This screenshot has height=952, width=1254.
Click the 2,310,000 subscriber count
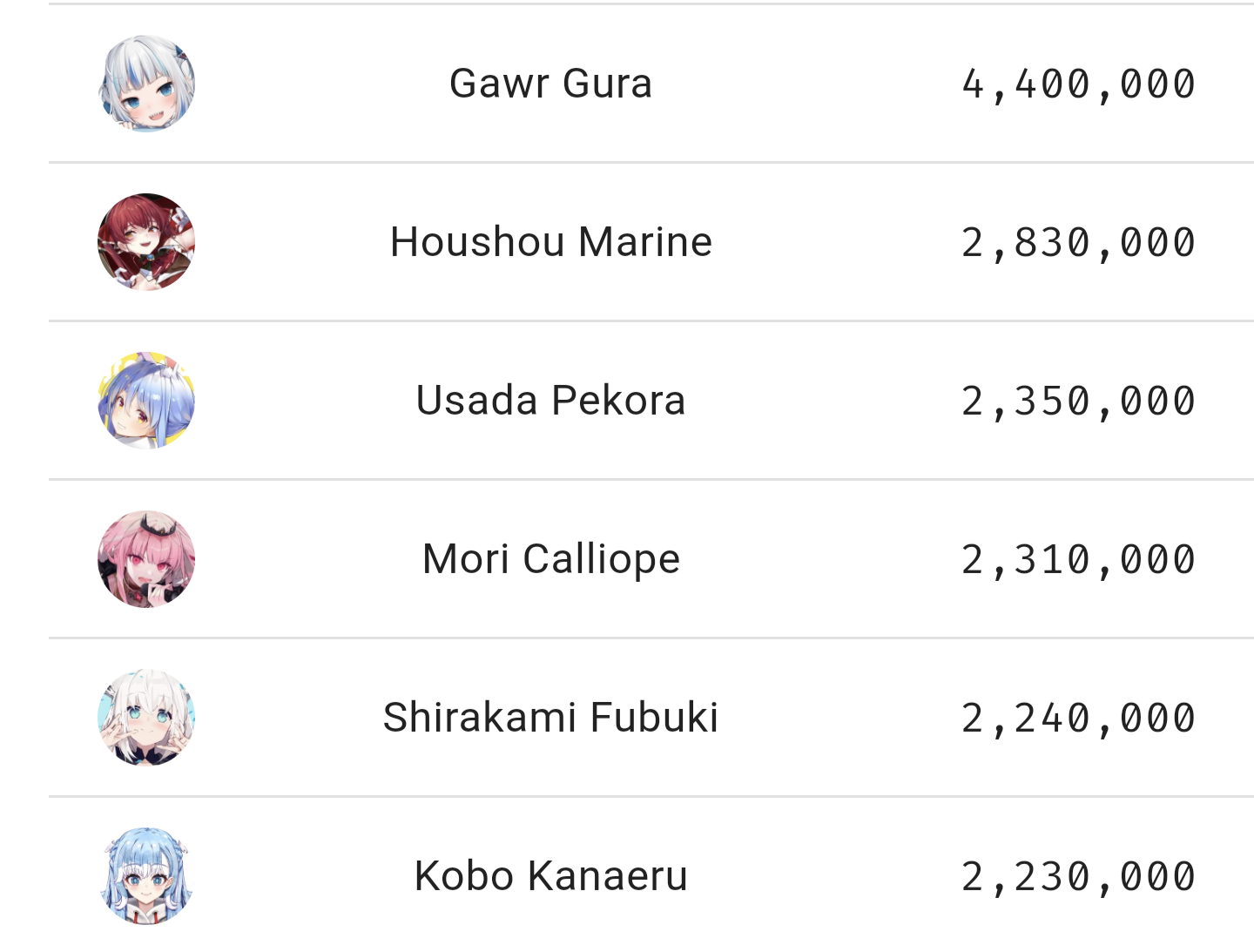1078,560
